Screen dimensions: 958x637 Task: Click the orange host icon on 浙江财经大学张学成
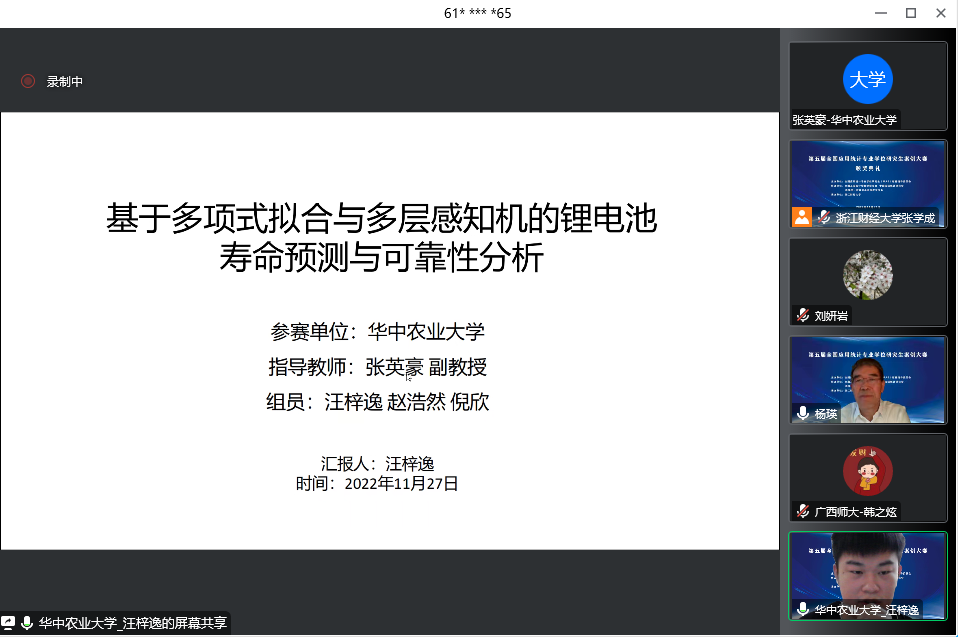click(x=801, y=217)
